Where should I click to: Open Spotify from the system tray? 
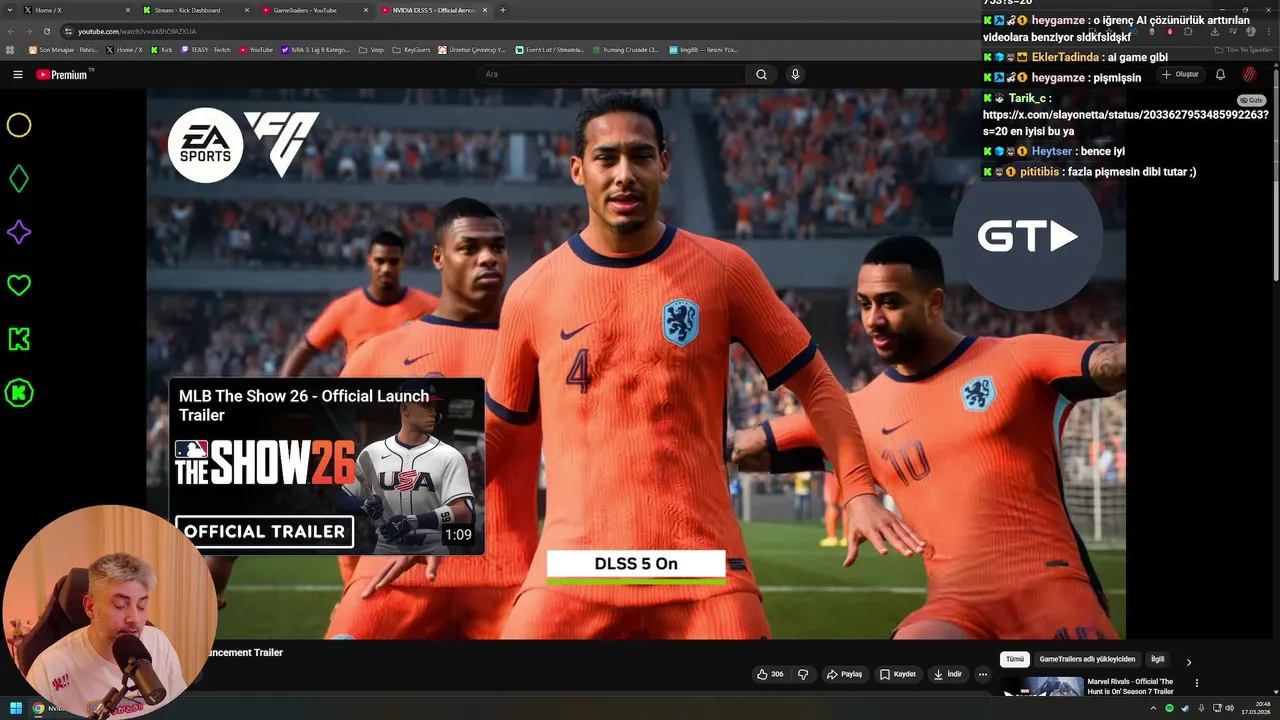point(1169,708)
